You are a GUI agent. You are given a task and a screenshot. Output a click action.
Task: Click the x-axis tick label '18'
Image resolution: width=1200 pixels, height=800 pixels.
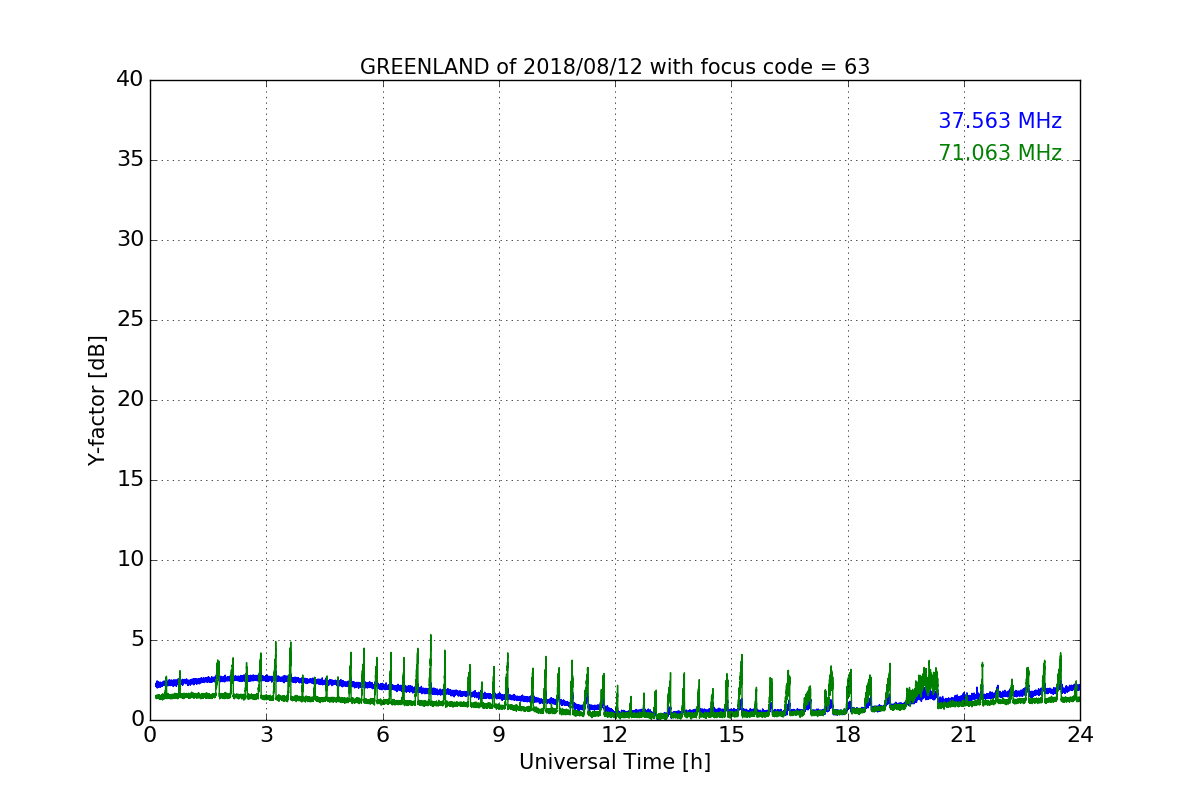point(847,735)
